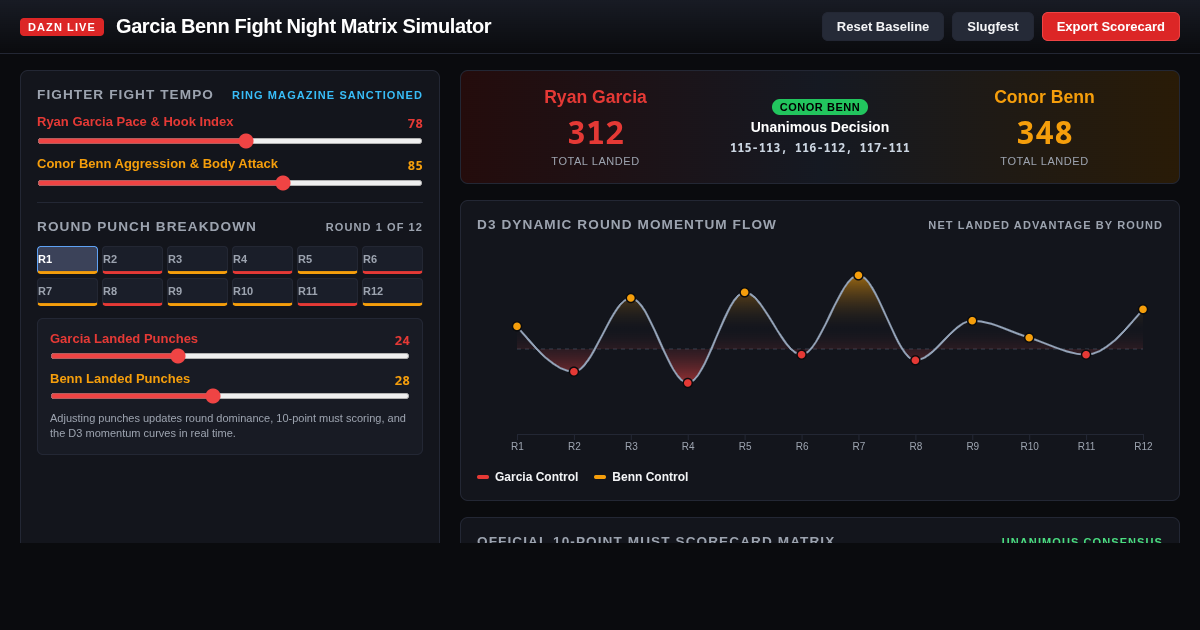Select round R1 tab
Screen dimensions: 1200x630
67,260
